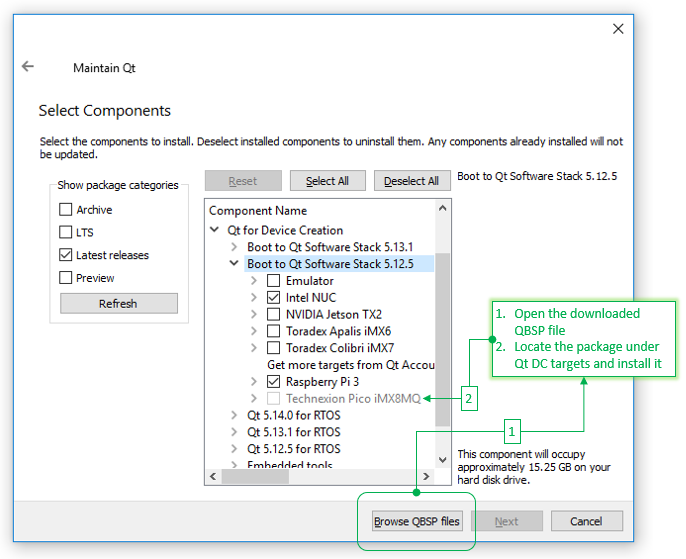Viewport: 686px width, 559px height.
Task: Check the LTS package category
Action: pyautogui.click(x=66, y=233)
